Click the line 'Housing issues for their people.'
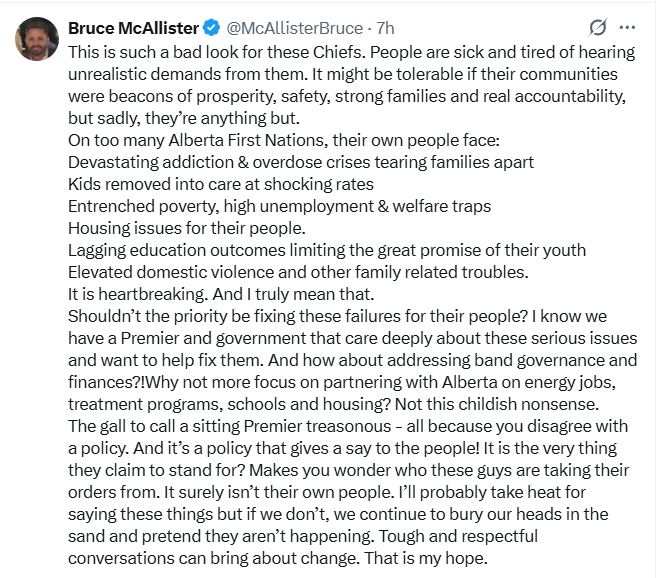This screenshot has height=578, width=656. [187, 228]
